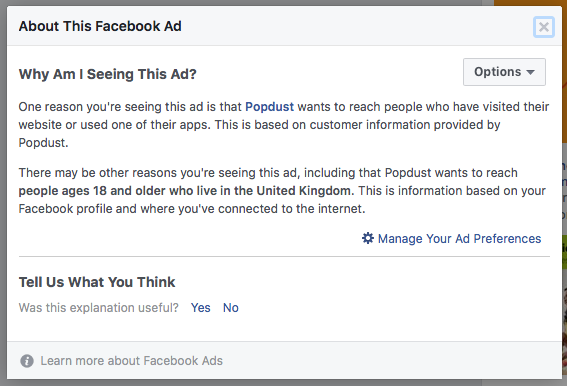Click Manage Your Ad Preferences link
The image size is (567, 386).
[x=459, y=239]
